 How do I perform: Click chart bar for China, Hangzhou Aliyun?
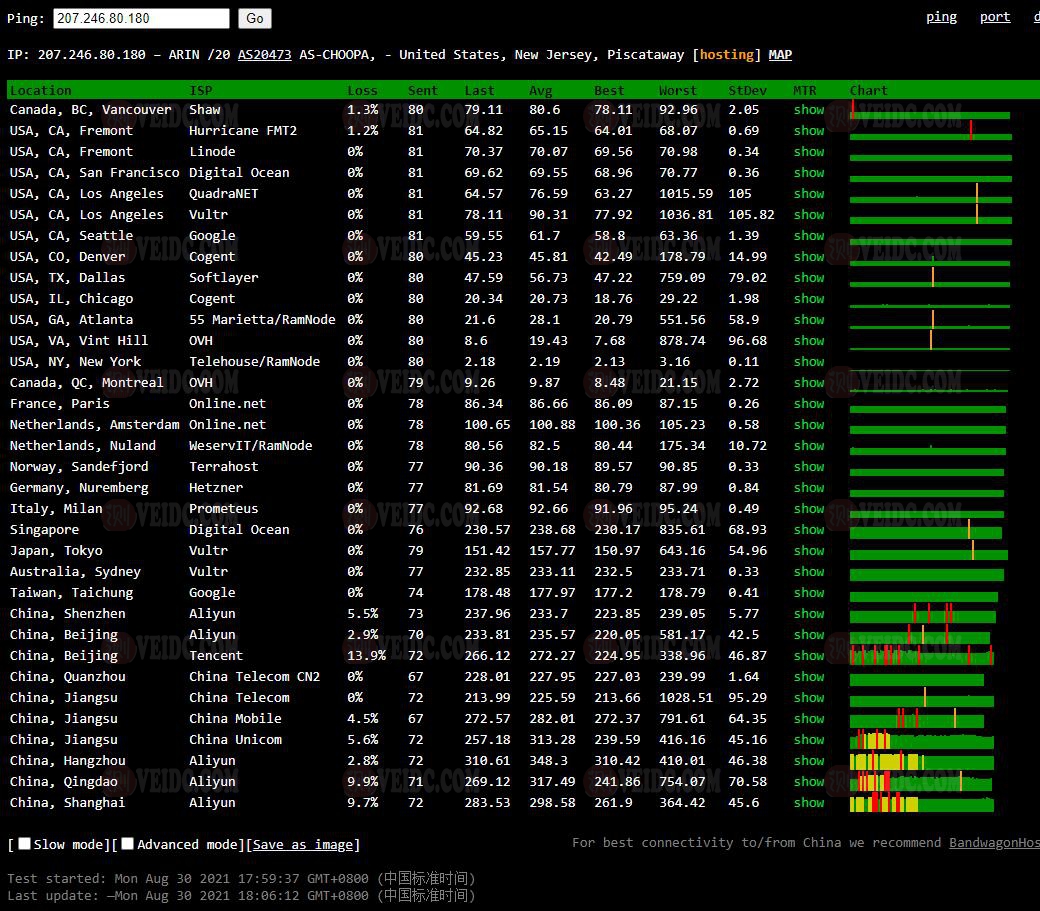(x=921, y=761)
